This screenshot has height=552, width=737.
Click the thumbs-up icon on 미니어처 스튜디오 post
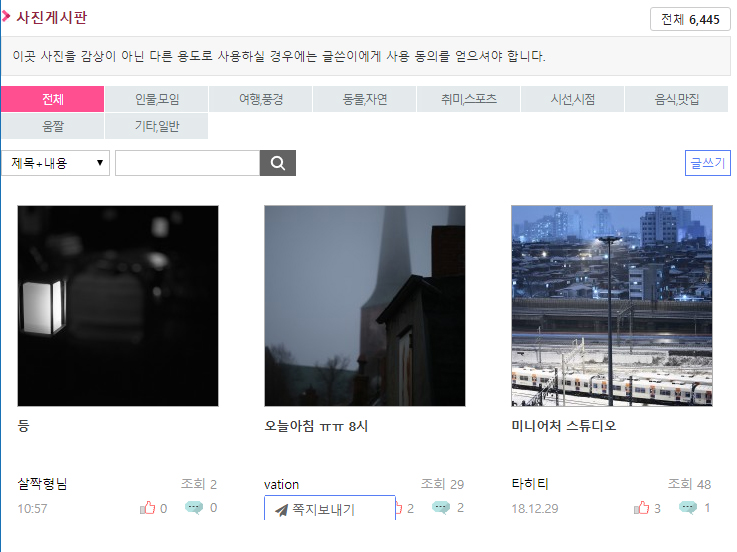[x=642, y=508]
